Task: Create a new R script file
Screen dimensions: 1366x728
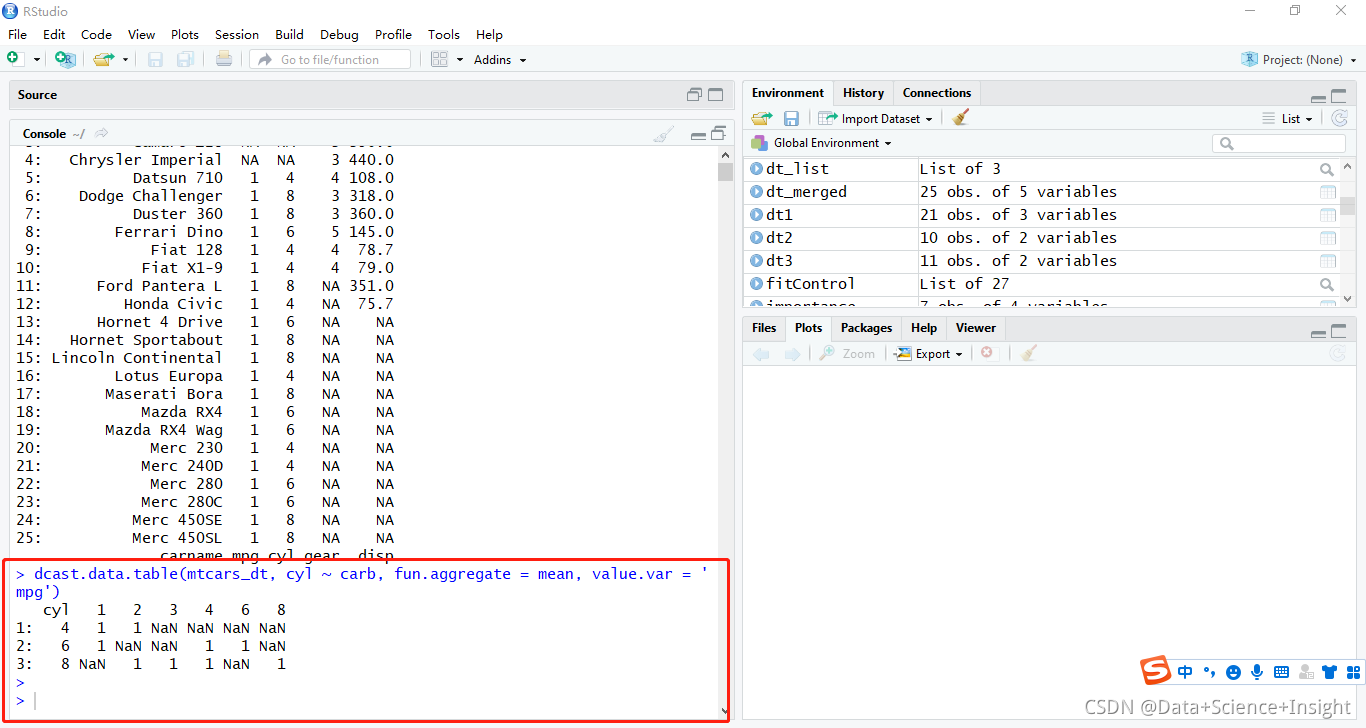Action: (15, 58)
